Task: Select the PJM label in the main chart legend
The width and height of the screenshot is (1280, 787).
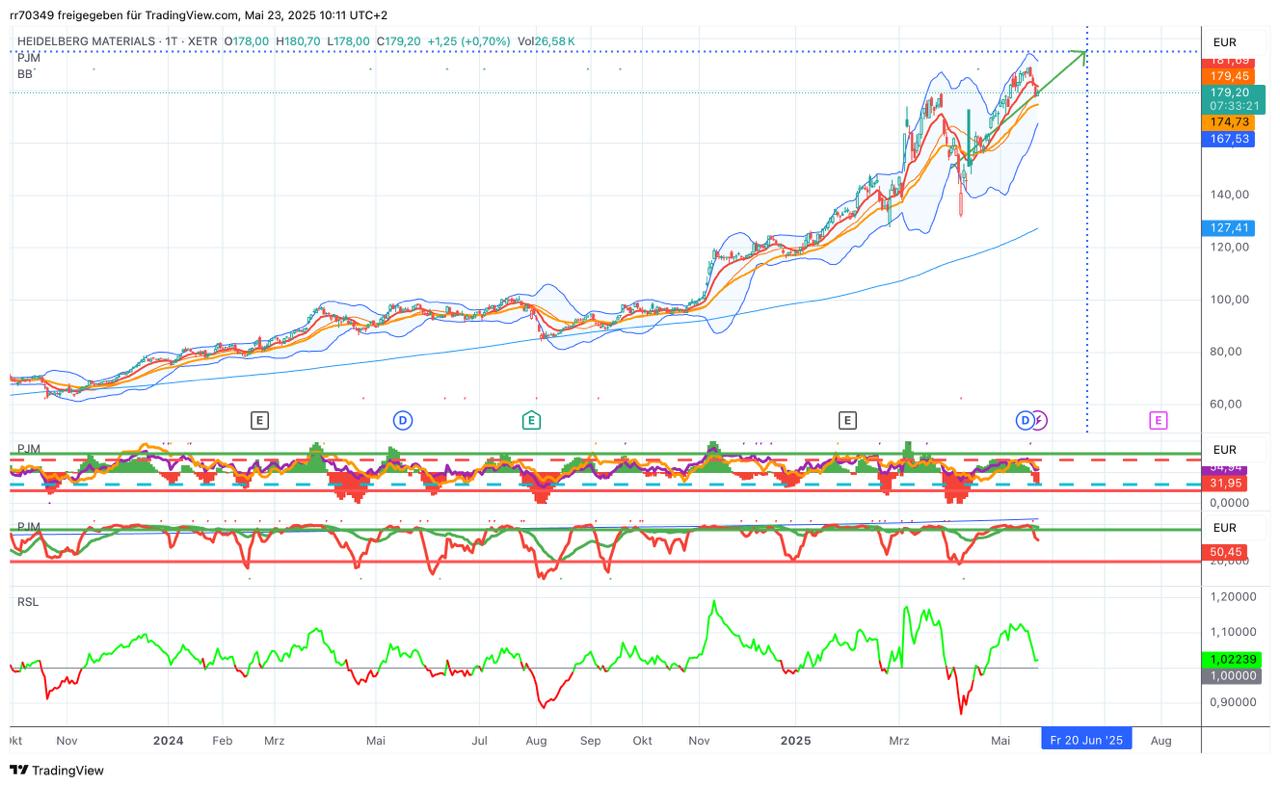Action: (28, 58)
